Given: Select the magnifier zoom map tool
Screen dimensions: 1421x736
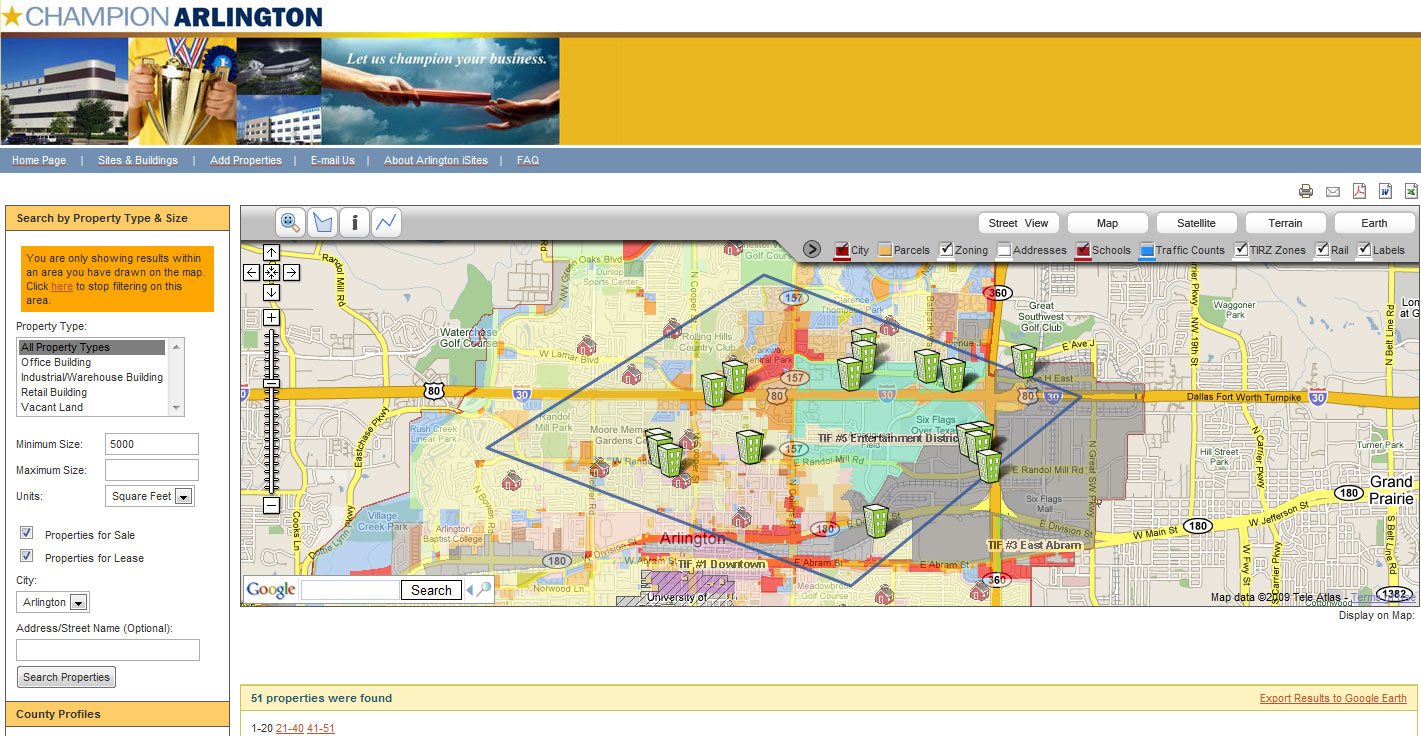Looking at the screenshot, I should (x=290, y=222).
